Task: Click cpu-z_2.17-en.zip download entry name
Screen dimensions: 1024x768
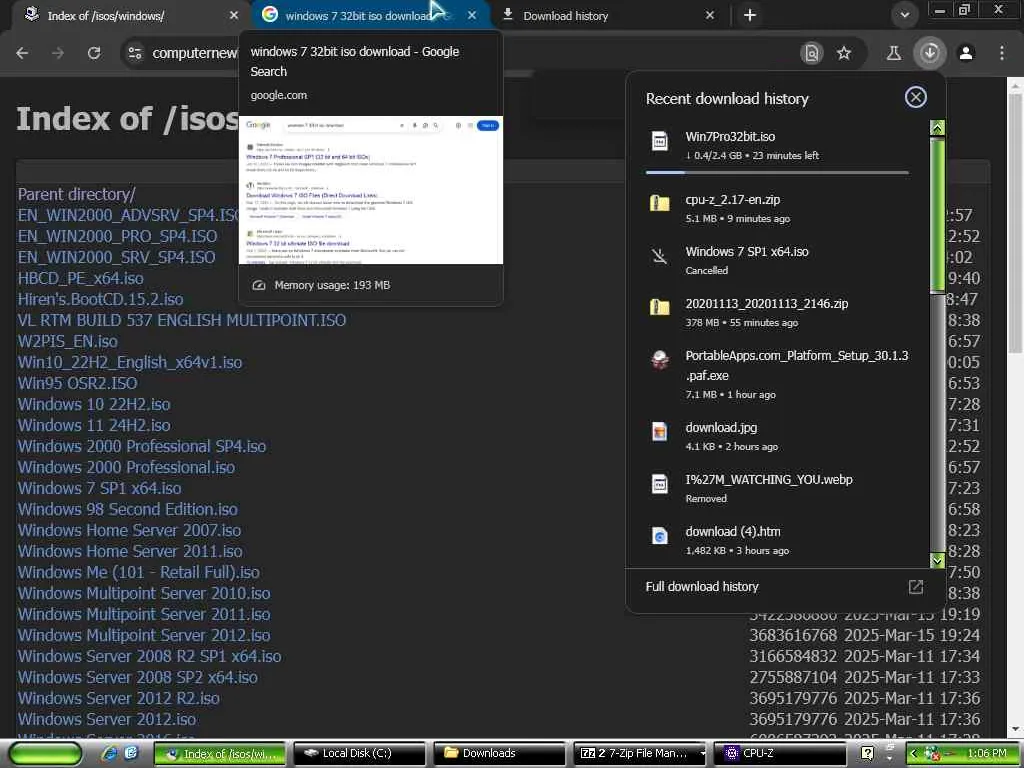Action: 733,200
